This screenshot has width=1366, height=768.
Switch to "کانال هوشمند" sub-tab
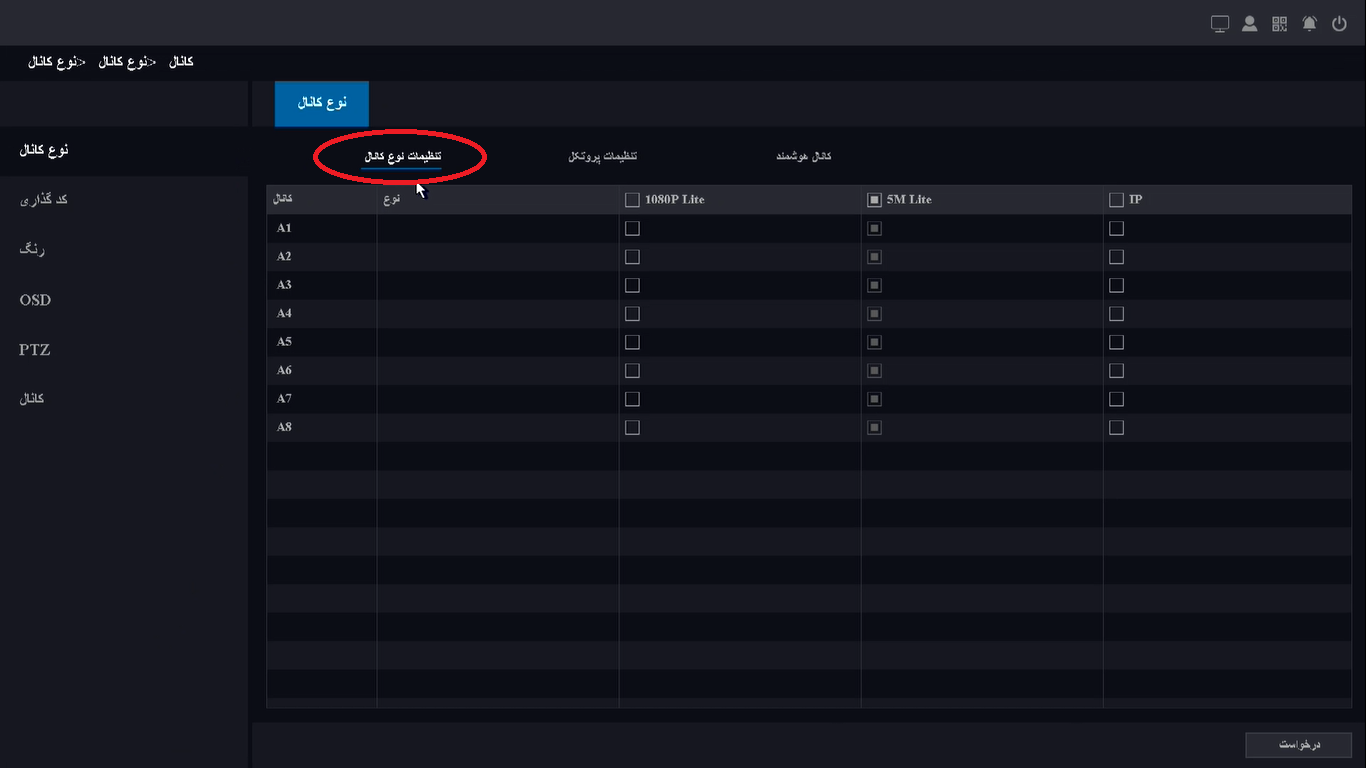pos(804,157)
